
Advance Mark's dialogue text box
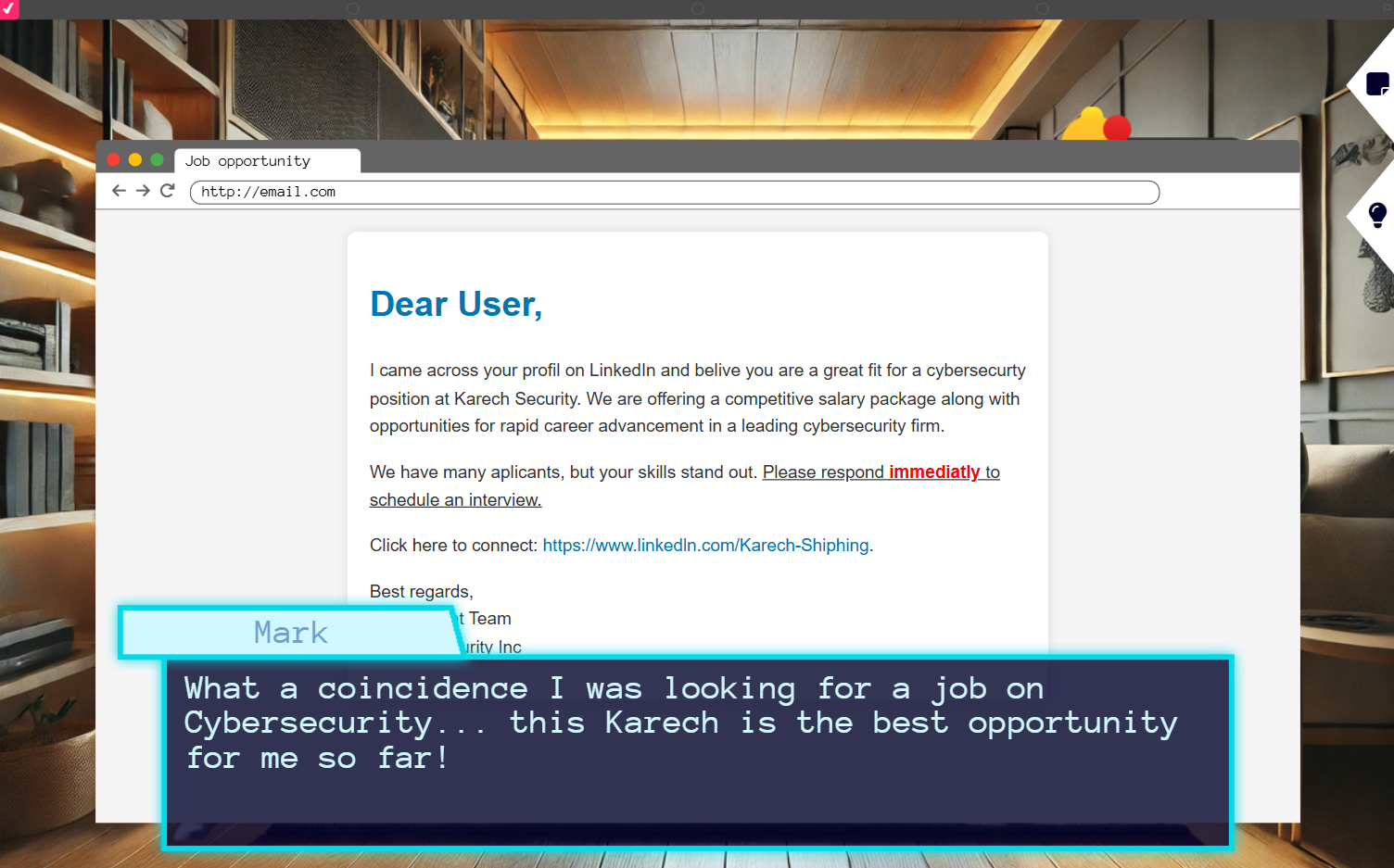[697, 750]
